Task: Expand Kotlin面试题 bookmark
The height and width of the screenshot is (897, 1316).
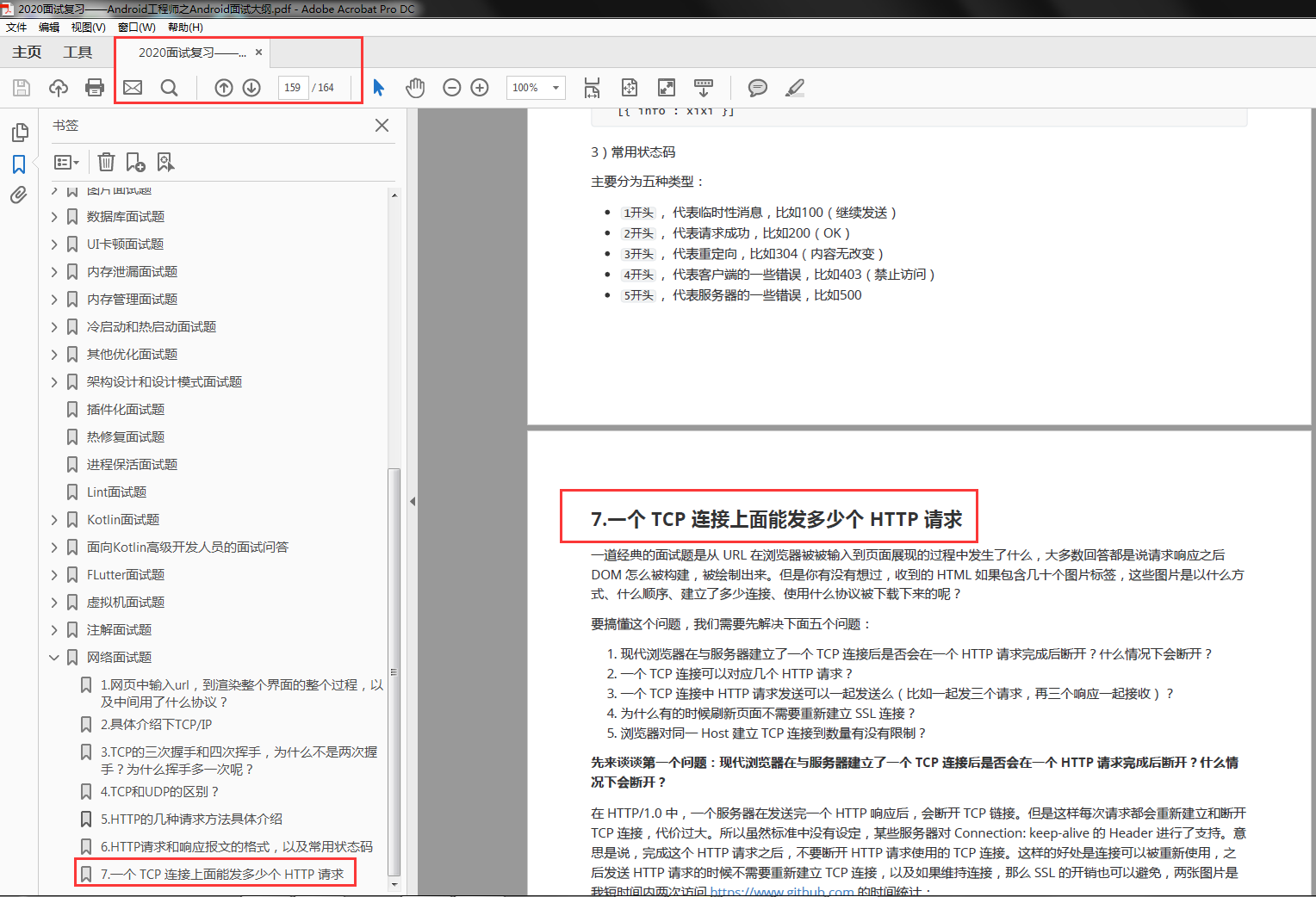Action: 54,520
